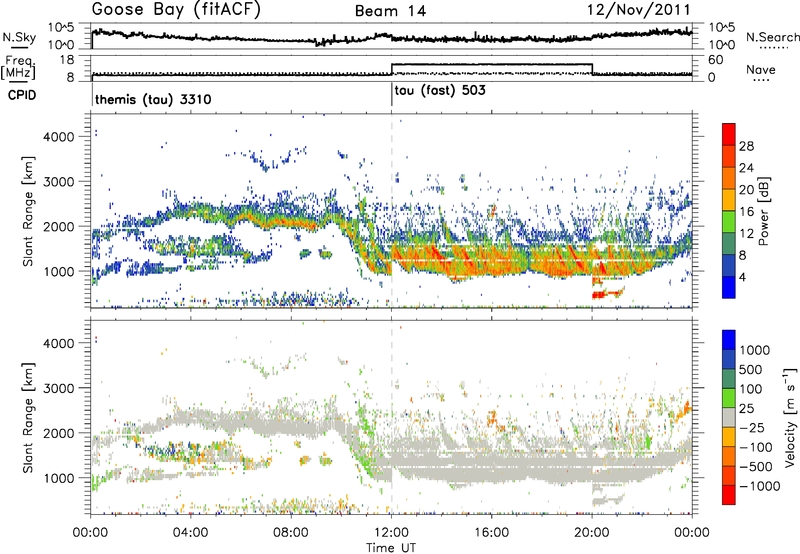Click the '4' value on the Power colorbar

tap(742, 277)
